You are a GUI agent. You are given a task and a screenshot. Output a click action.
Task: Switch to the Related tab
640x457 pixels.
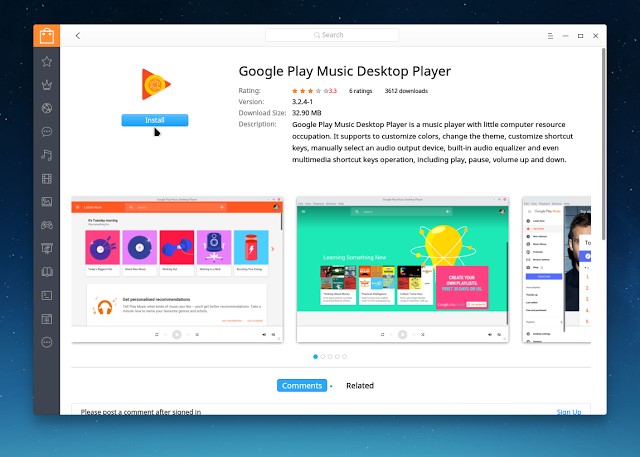click(359, 385)
